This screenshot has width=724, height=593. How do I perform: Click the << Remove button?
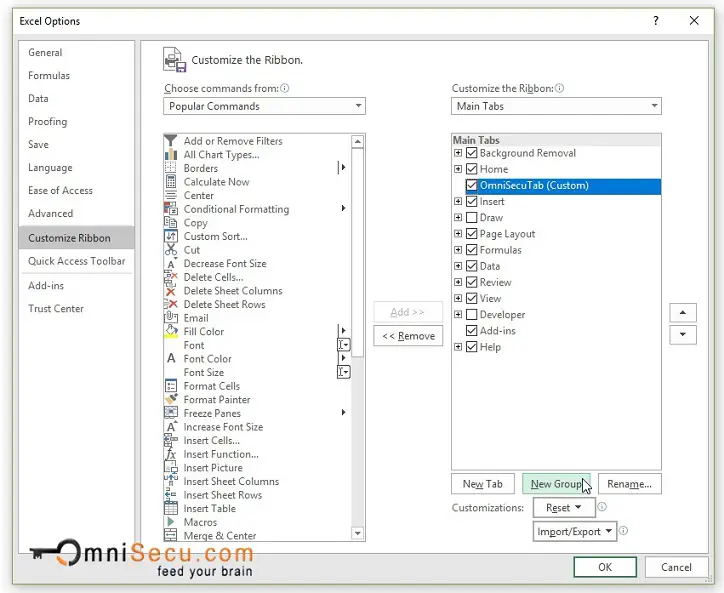[x=408, y=336]
